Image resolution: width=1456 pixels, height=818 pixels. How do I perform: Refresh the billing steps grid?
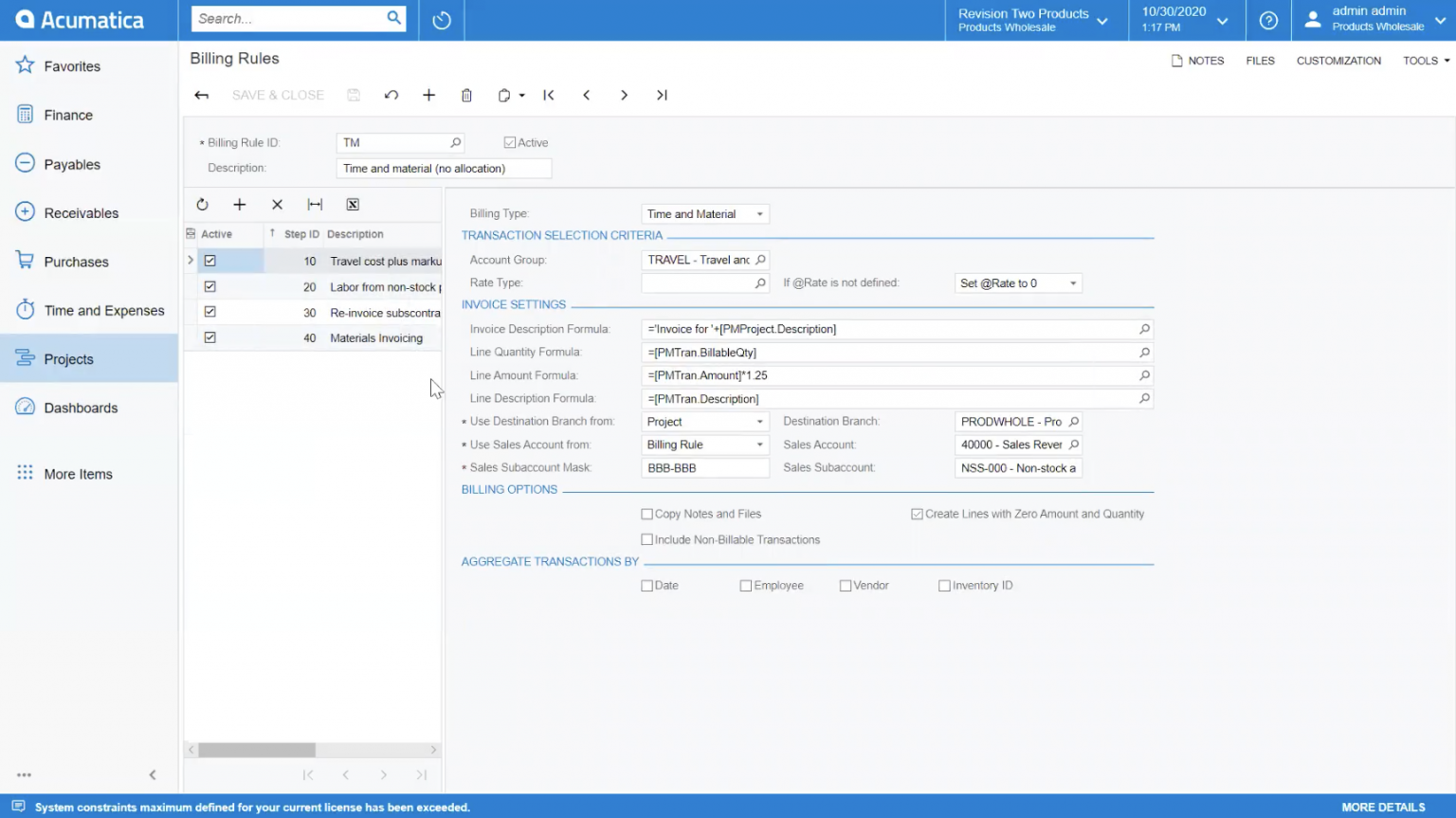(202, 204)
